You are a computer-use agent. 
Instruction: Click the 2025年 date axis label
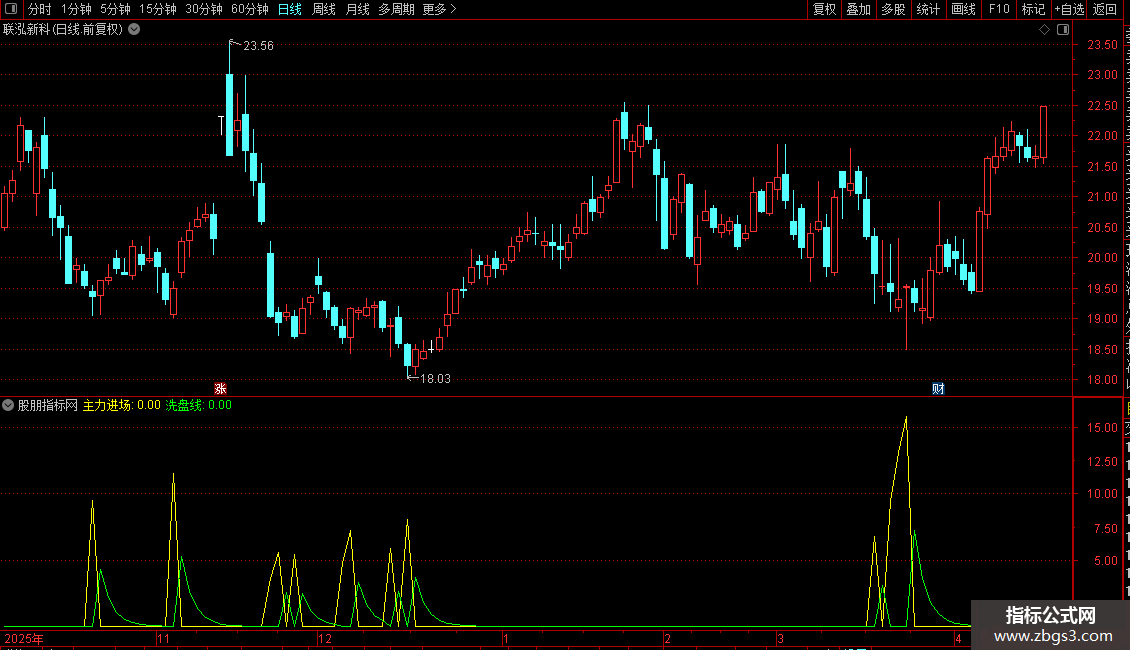coord(24,638)
